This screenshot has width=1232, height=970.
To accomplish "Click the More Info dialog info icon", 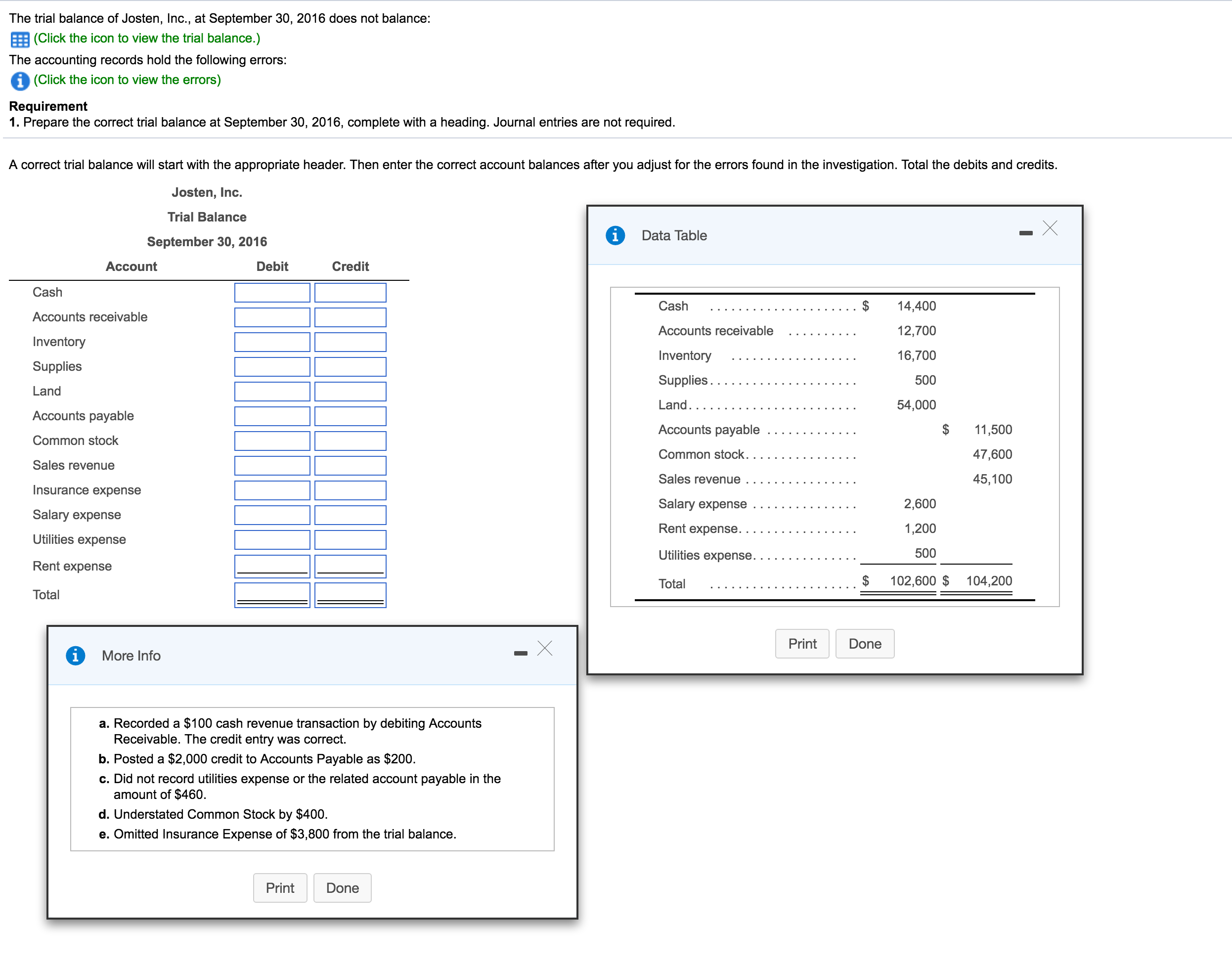I will click(x=75, y=656).
